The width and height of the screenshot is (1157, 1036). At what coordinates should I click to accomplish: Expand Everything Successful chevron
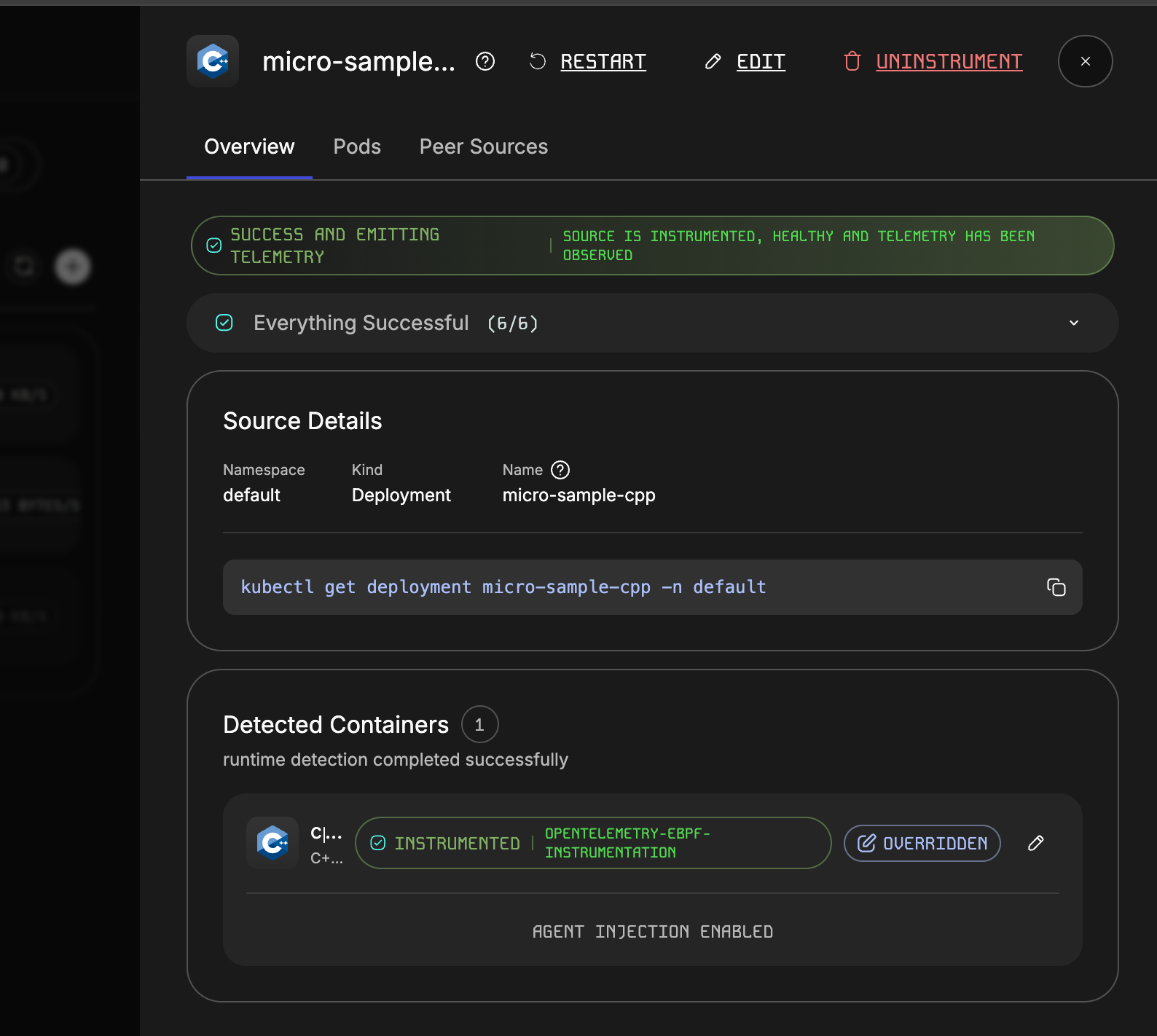pos(1074,323)
